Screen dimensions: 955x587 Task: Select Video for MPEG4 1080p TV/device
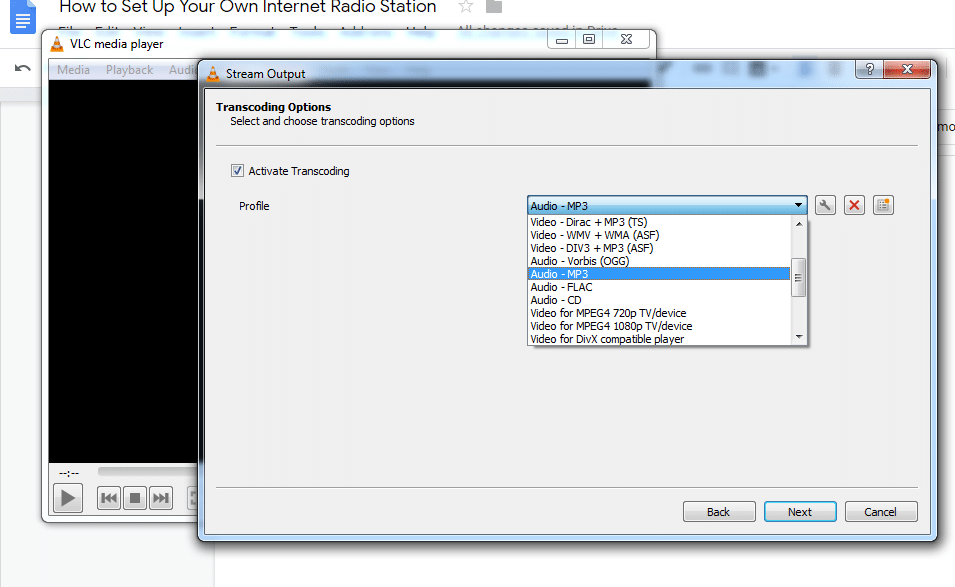(658, 326)
